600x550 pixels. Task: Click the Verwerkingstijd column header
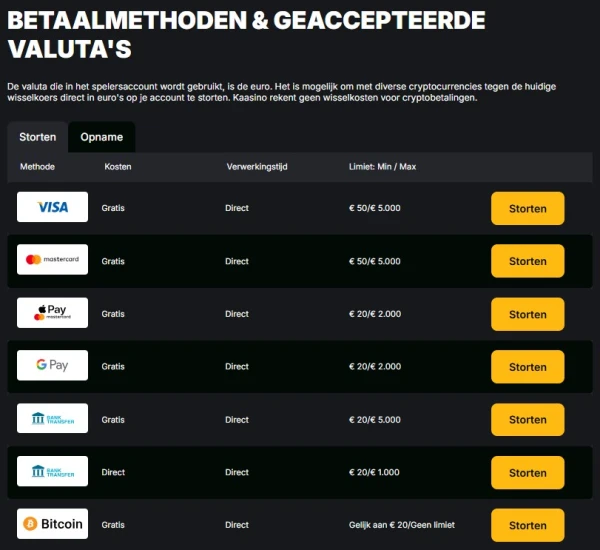click(x=257, y=166)
